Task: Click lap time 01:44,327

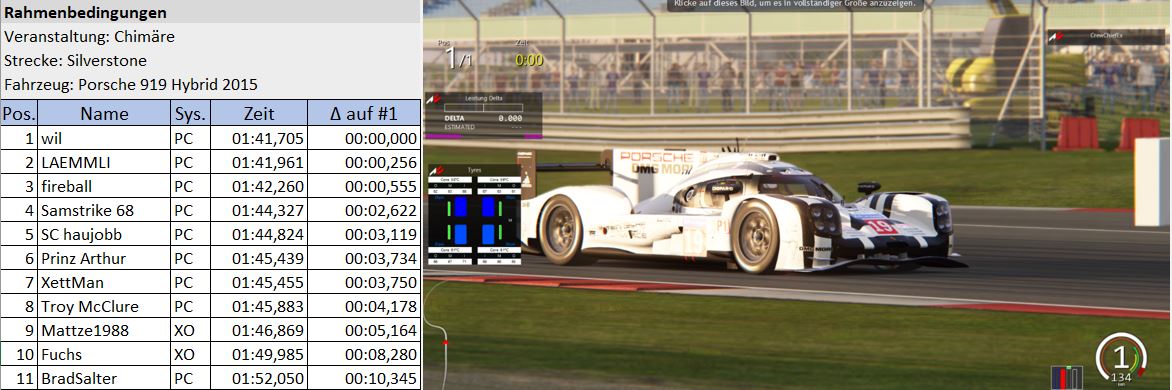Action: point(268,210)
